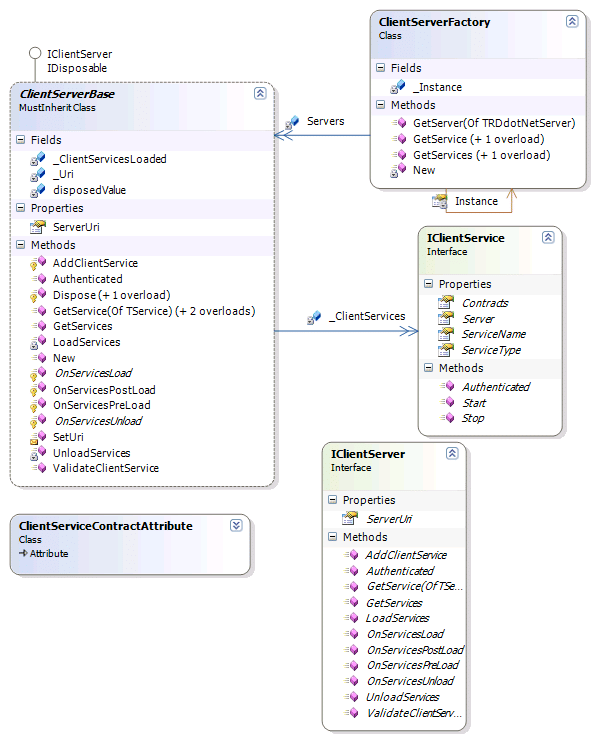Select OnServicesPostLoad in ClientServerBase

click(104, 390)
